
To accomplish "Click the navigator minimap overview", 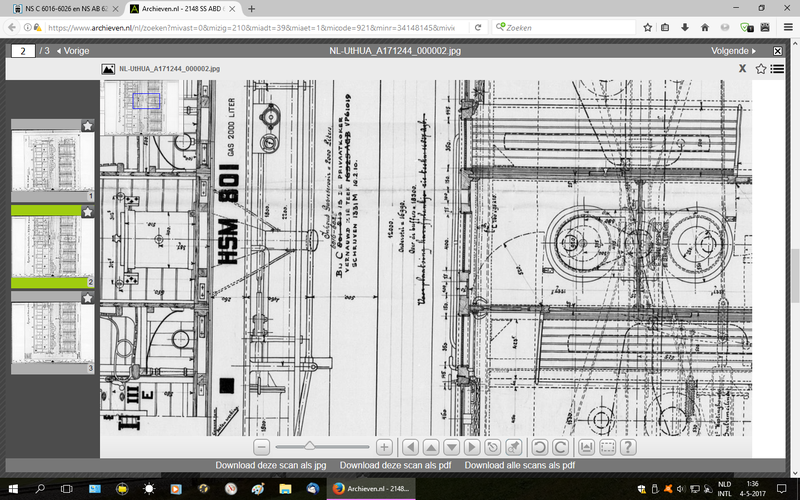I will pyautogui.click(x=141, y=106).
